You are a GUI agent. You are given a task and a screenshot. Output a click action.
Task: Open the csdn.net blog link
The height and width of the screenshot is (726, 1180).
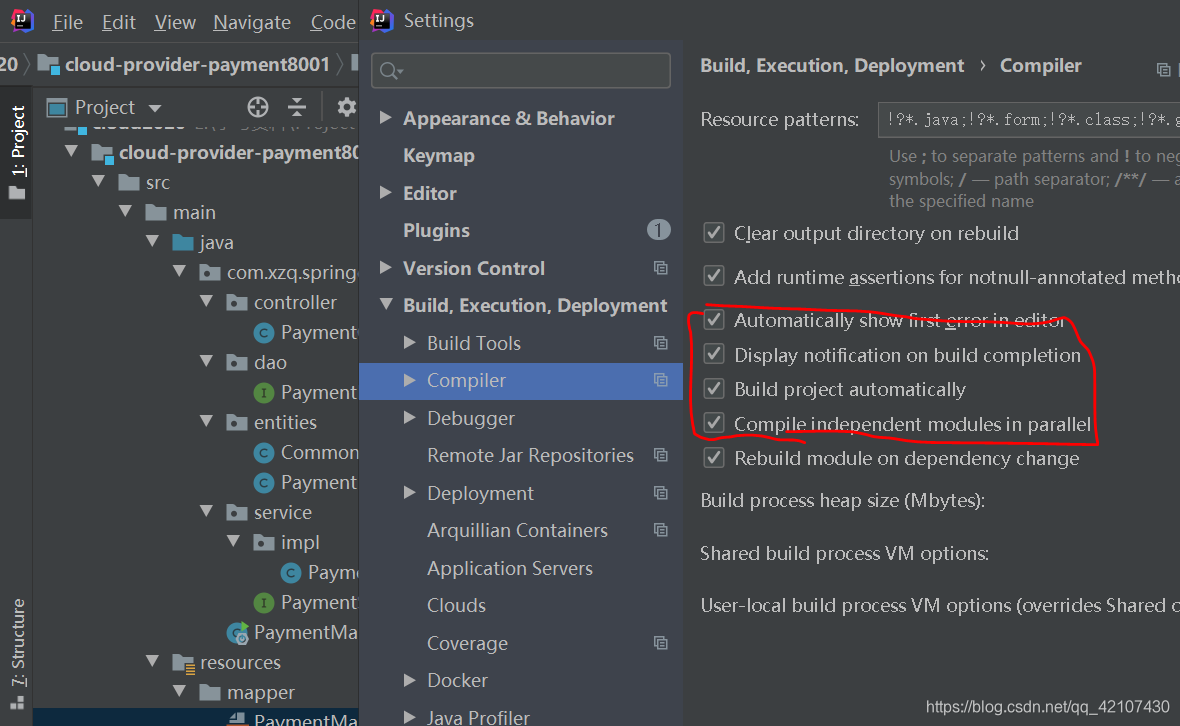pyautogui.click(x=1045, y=706)
